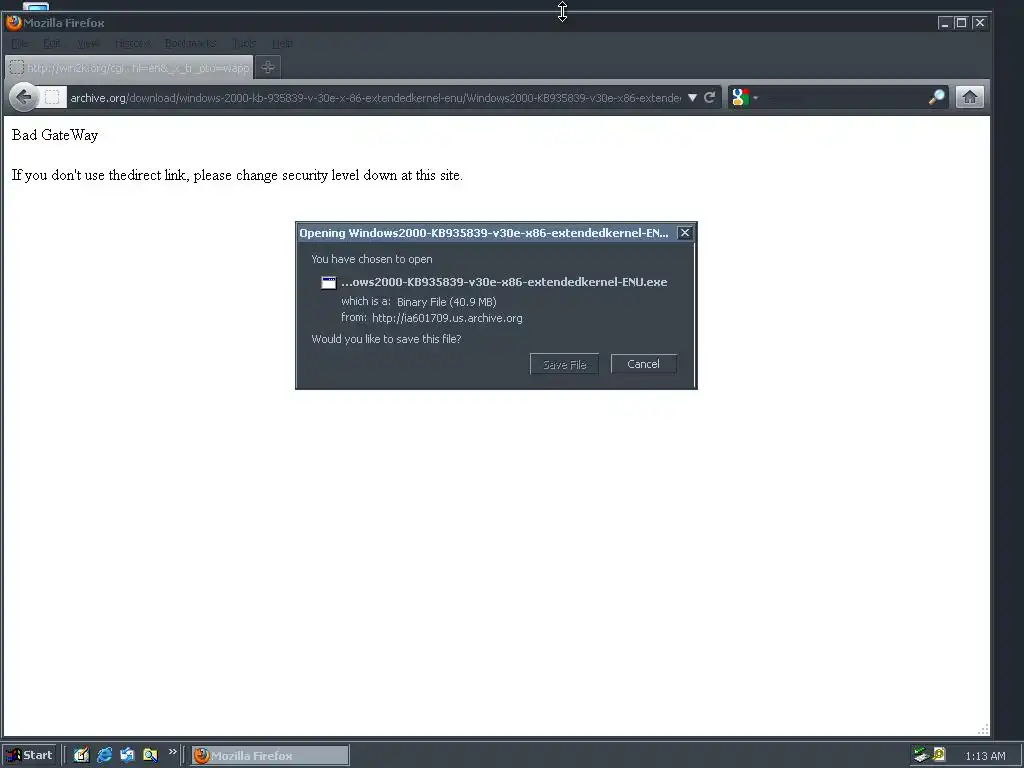Maximize the Firefox window
This screenshot has width=1024, height=768.
[x=961, y=23]
